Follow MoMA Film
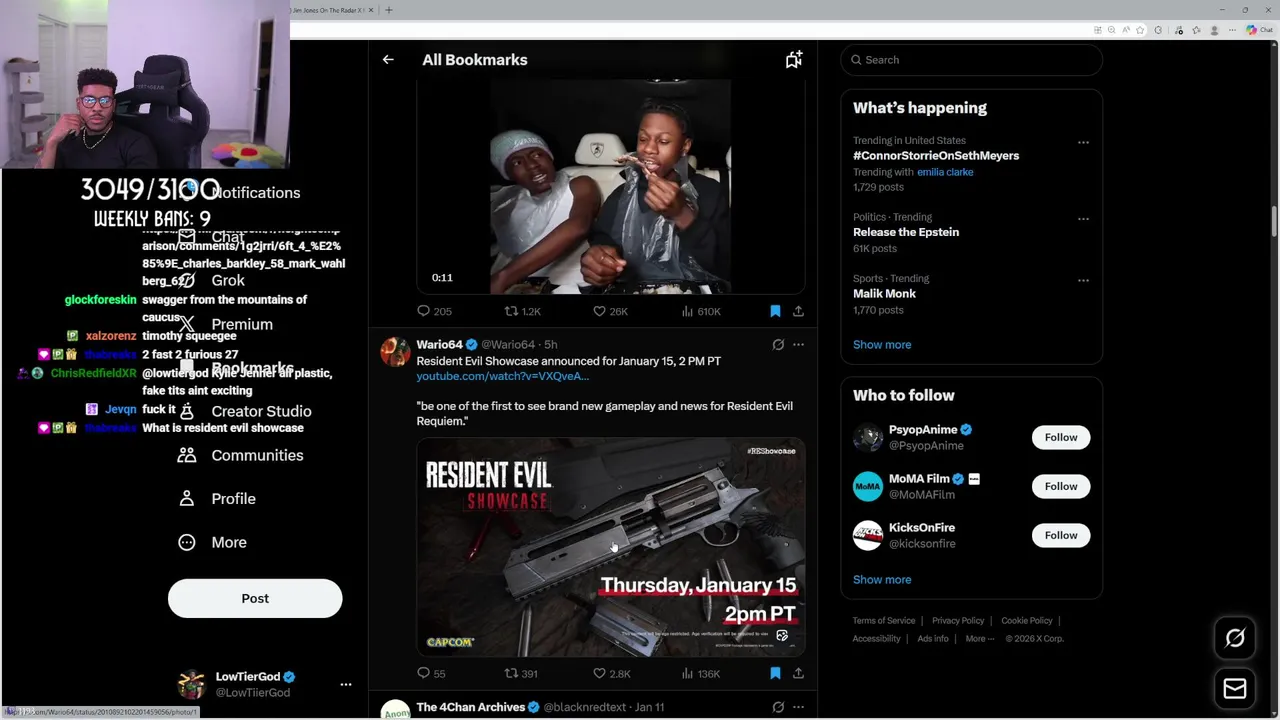This screenshot has width=1280, height=720. point(1061,486)
